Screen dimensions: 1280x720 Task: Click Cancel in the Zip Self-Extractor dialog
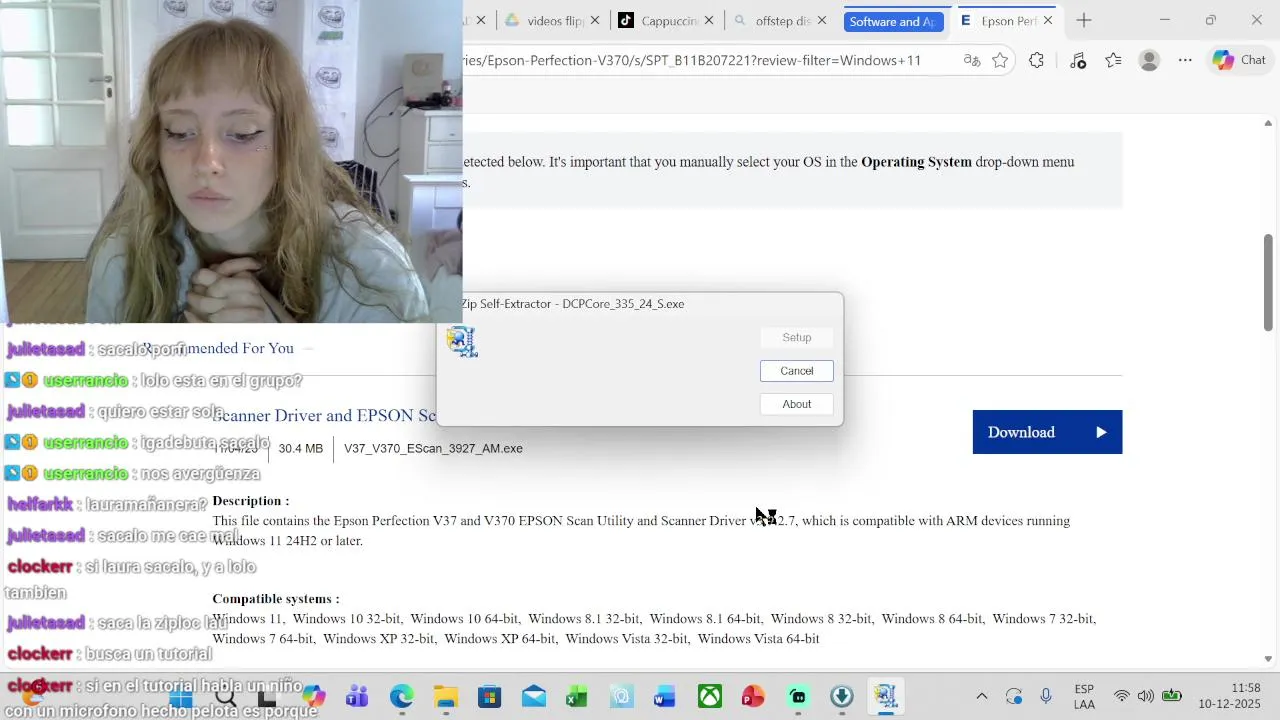[797, 371]
